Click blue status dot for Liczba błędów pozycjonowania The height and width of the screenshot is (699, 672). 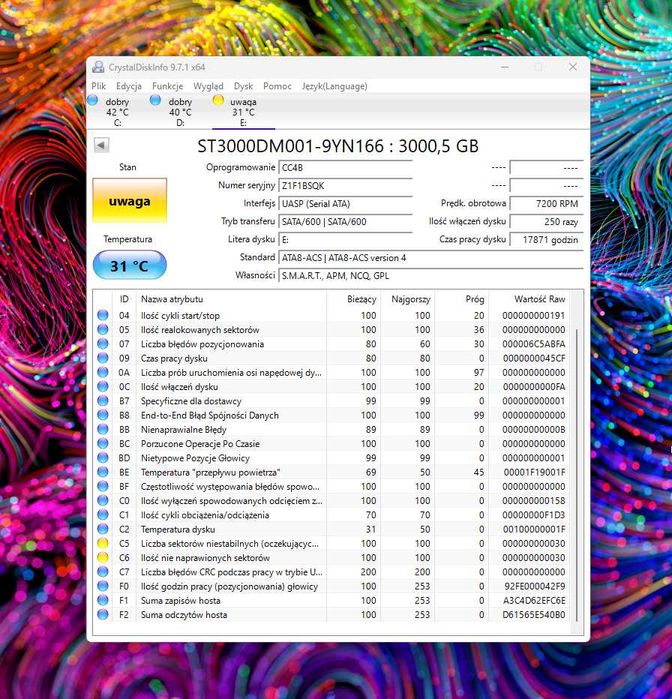coord(103,344)
